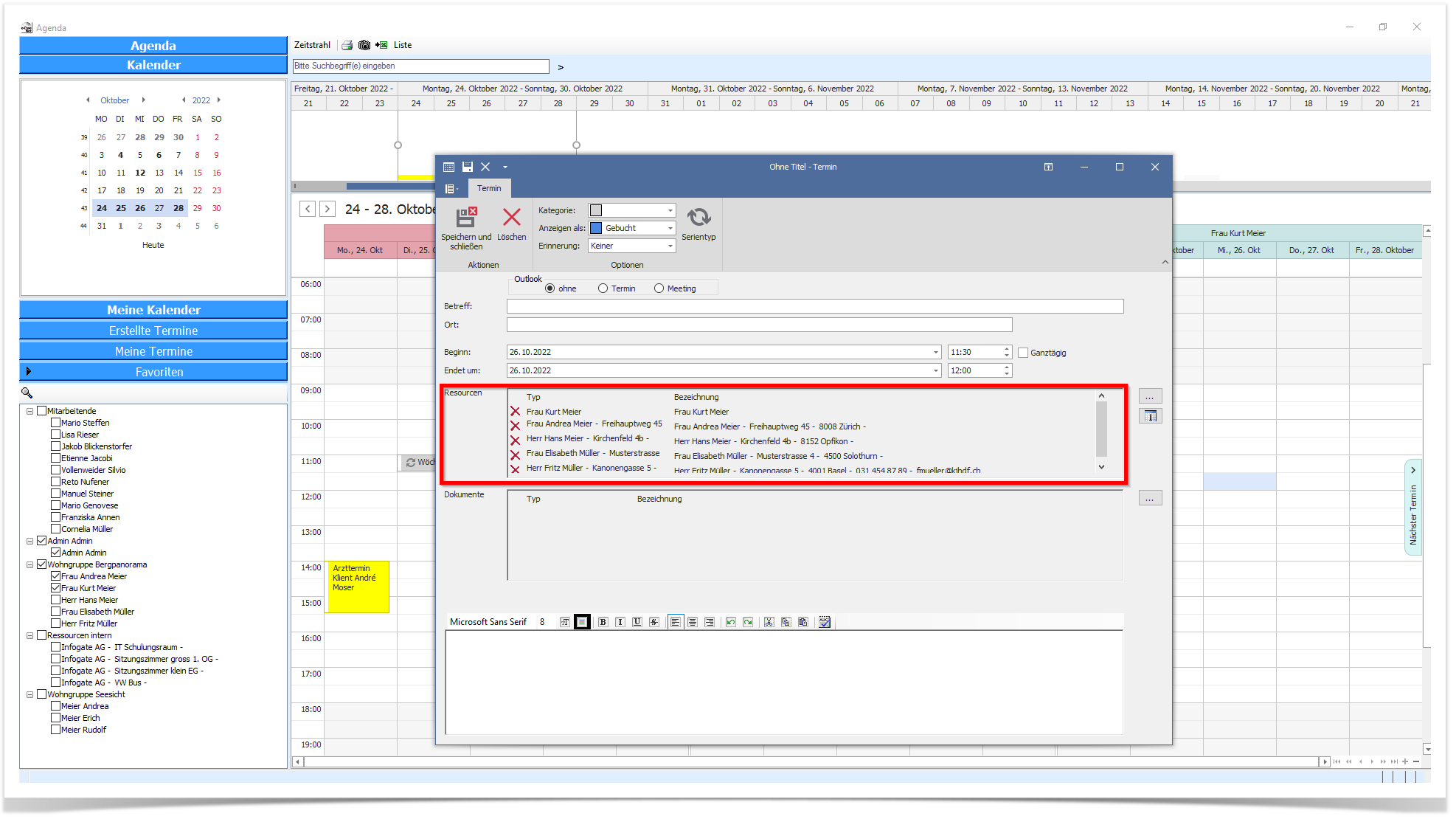Uncheck the Frau Kurt Meier checkbox
Image resolution: width=1456 pixels, height=819 pixels.
coord(55,588)
